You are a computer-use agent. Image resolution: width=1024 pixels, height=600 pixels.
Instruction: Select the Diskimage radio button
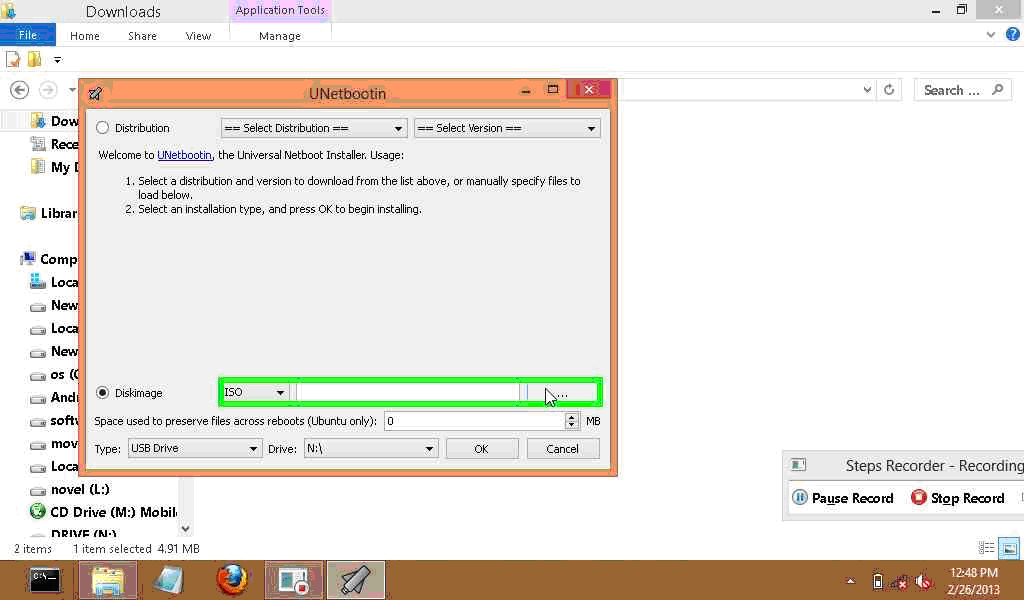[103, 392]
